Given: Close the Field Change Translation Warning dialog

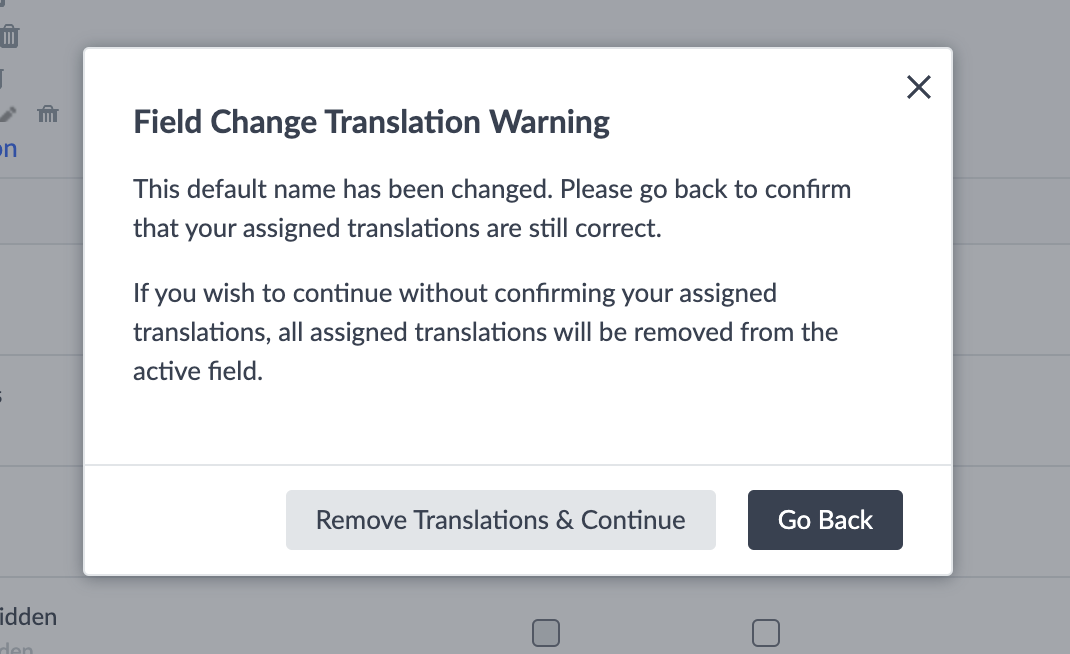Looking at the screenshot, I should coord(918,88).
